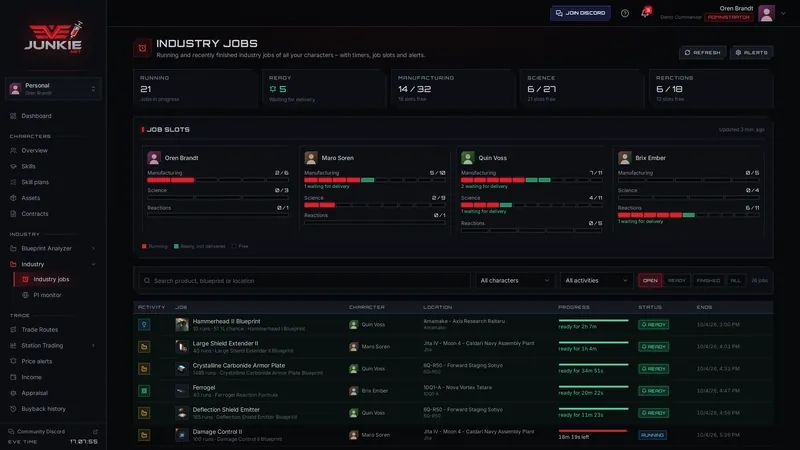
Task: Click the Ferrogel reaction activity icon
Action: coord(144,391)
